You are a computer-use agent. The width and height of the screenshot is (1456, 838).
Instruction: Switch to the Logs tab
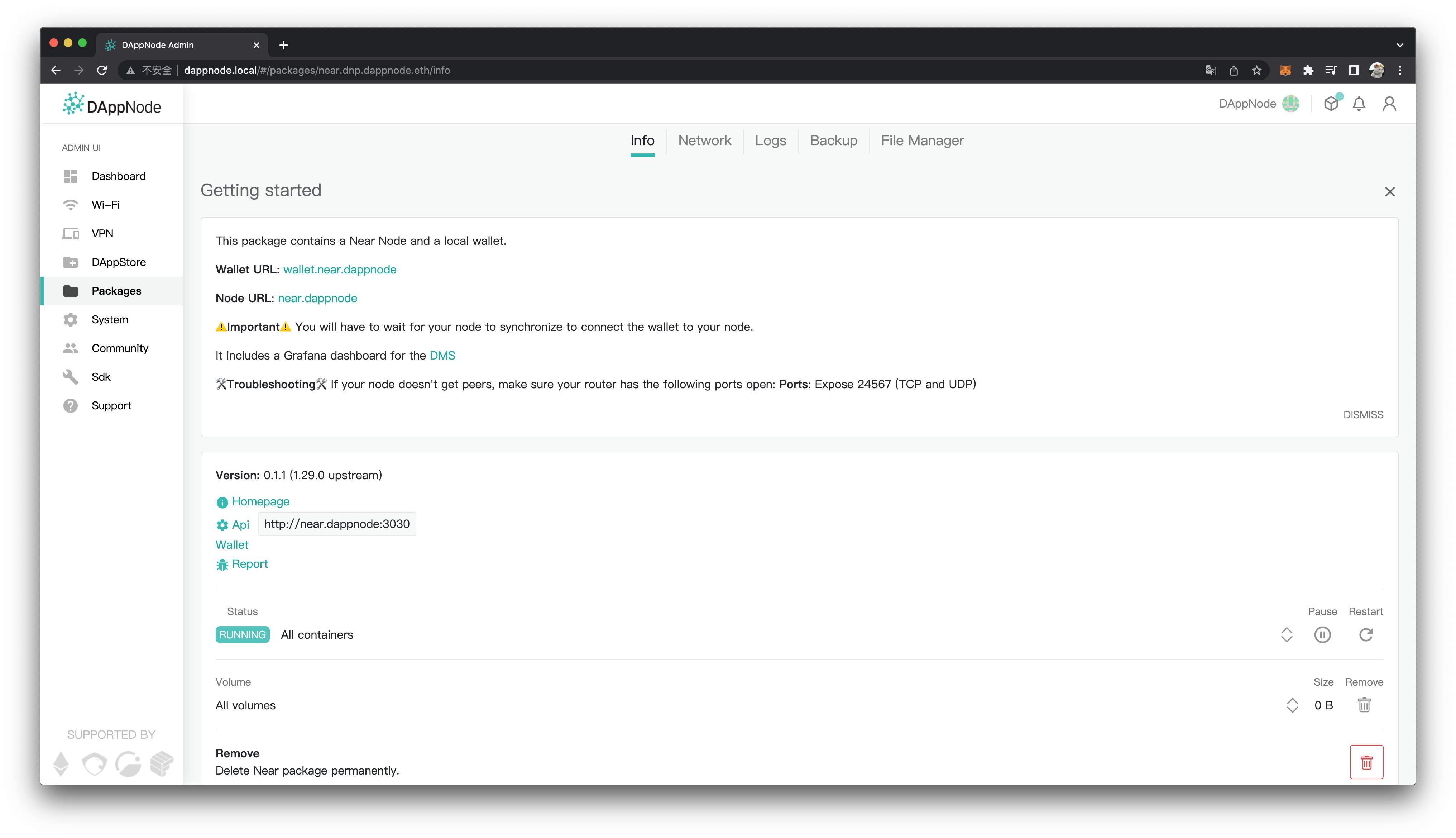point(770,141)
